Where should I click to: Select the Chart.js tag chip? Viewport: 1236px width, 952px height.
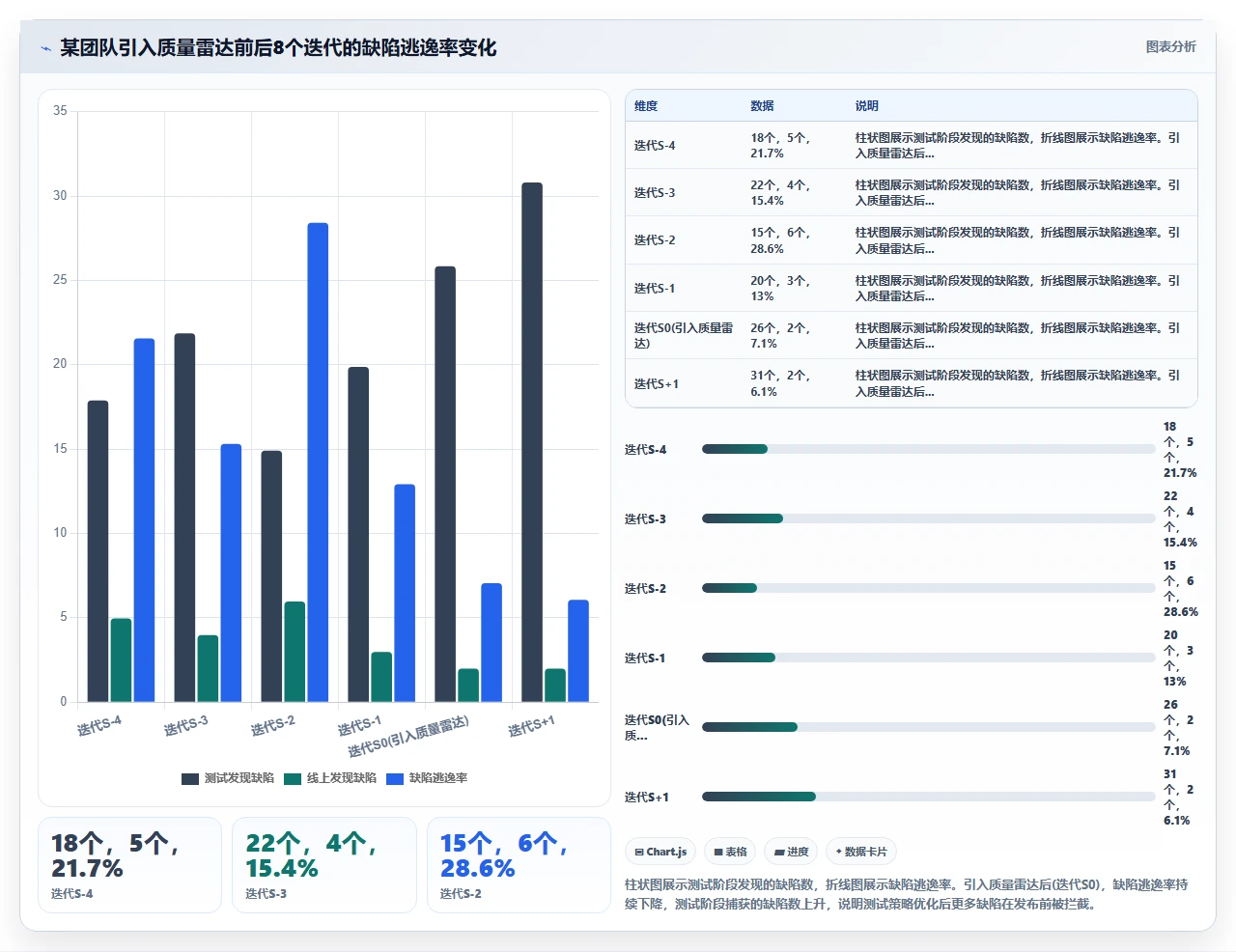point(660,852)
